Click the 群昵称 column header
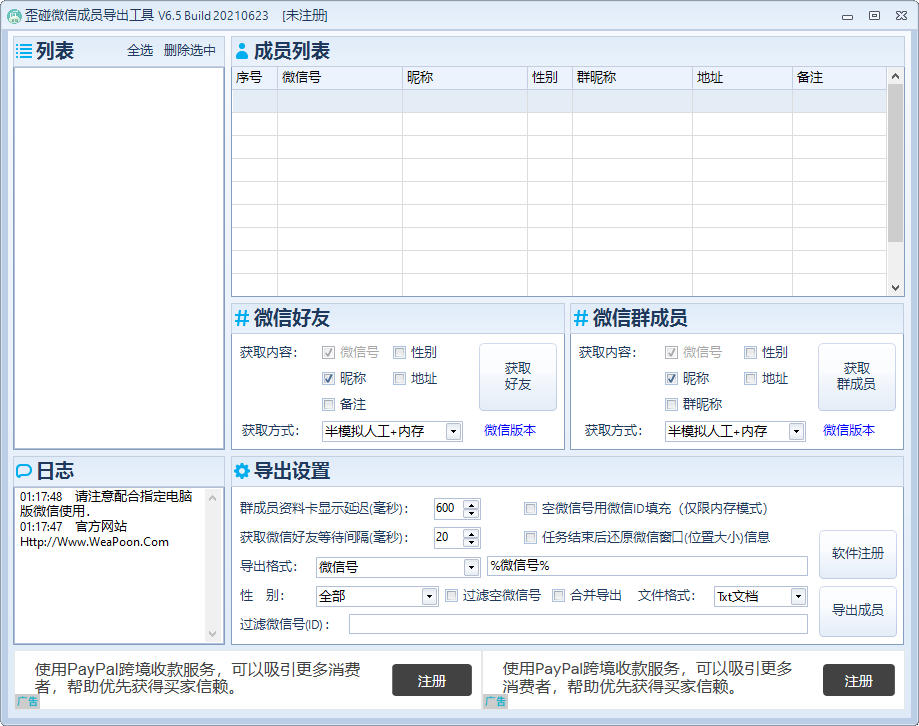The width and height of the screenshot is (919, 726). coord(632,78)
